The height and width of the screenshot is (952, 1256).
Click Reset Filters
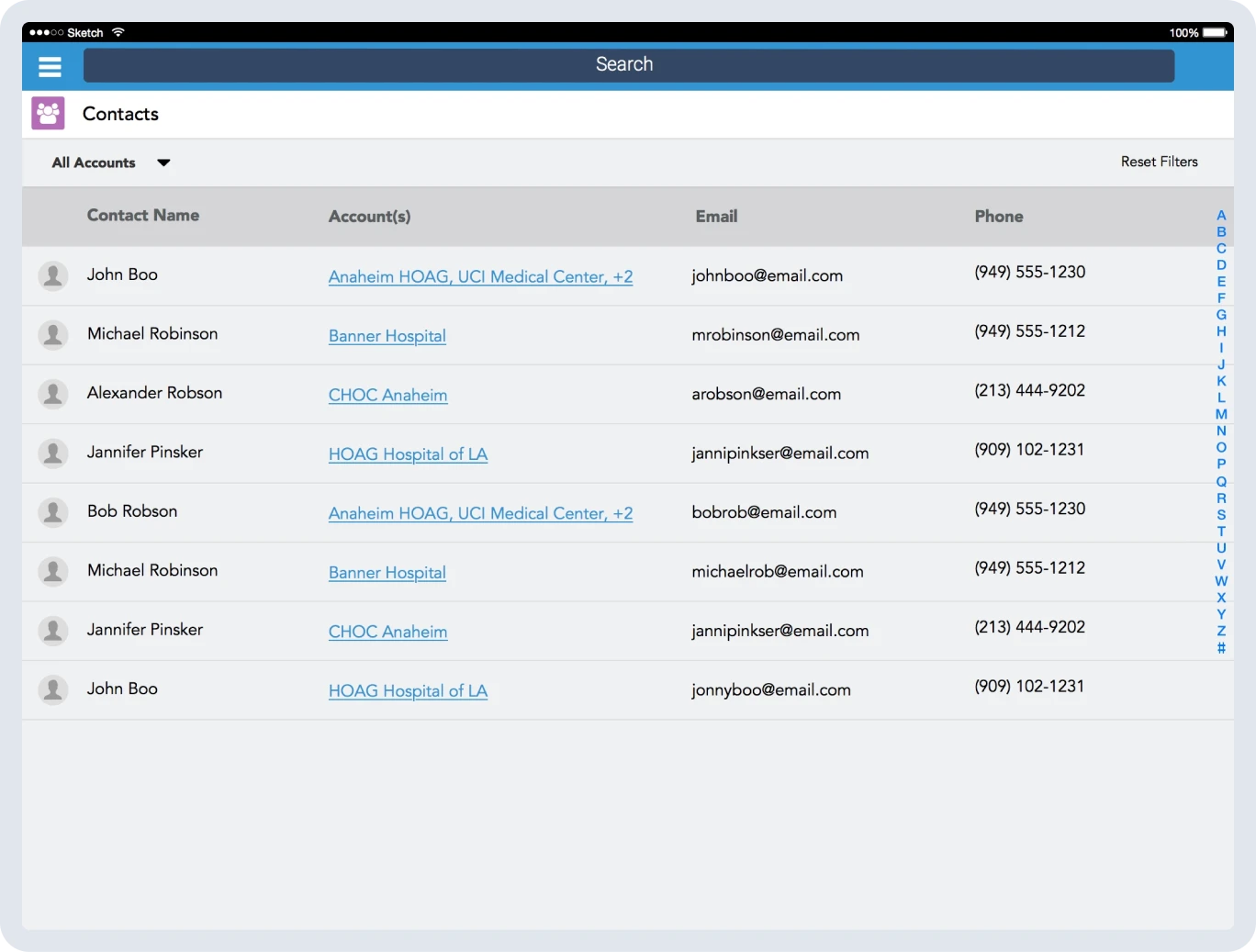pos(1159,162)
